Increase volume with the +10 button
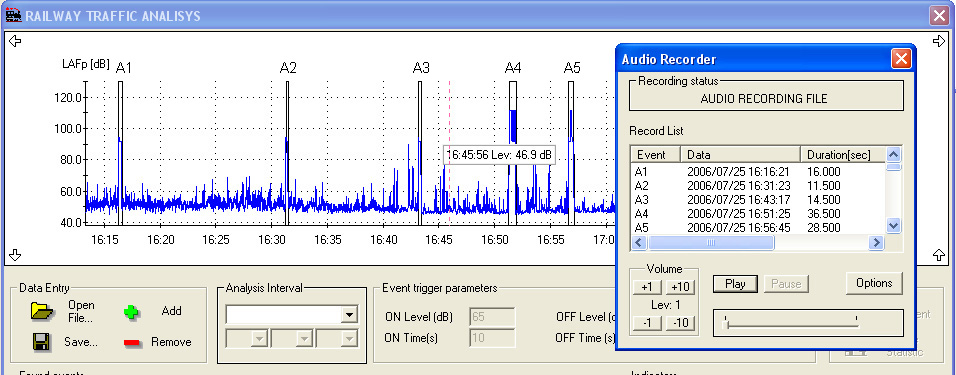The image size is (956, 375). point(680,287)
